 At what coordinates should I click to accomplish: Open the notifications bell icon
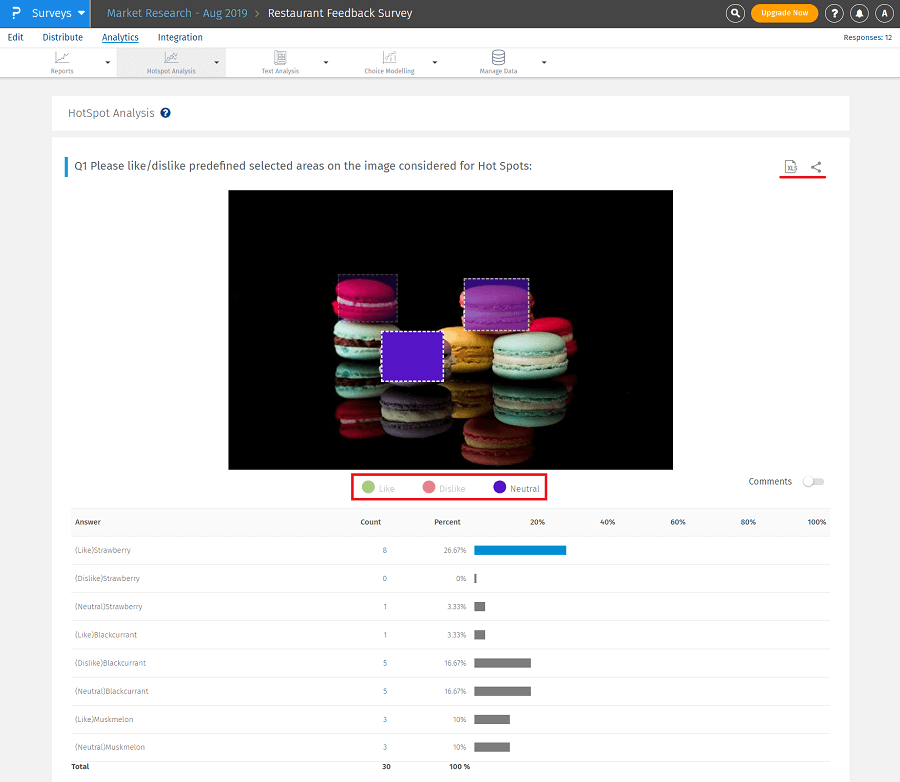(x=859, y=13)
